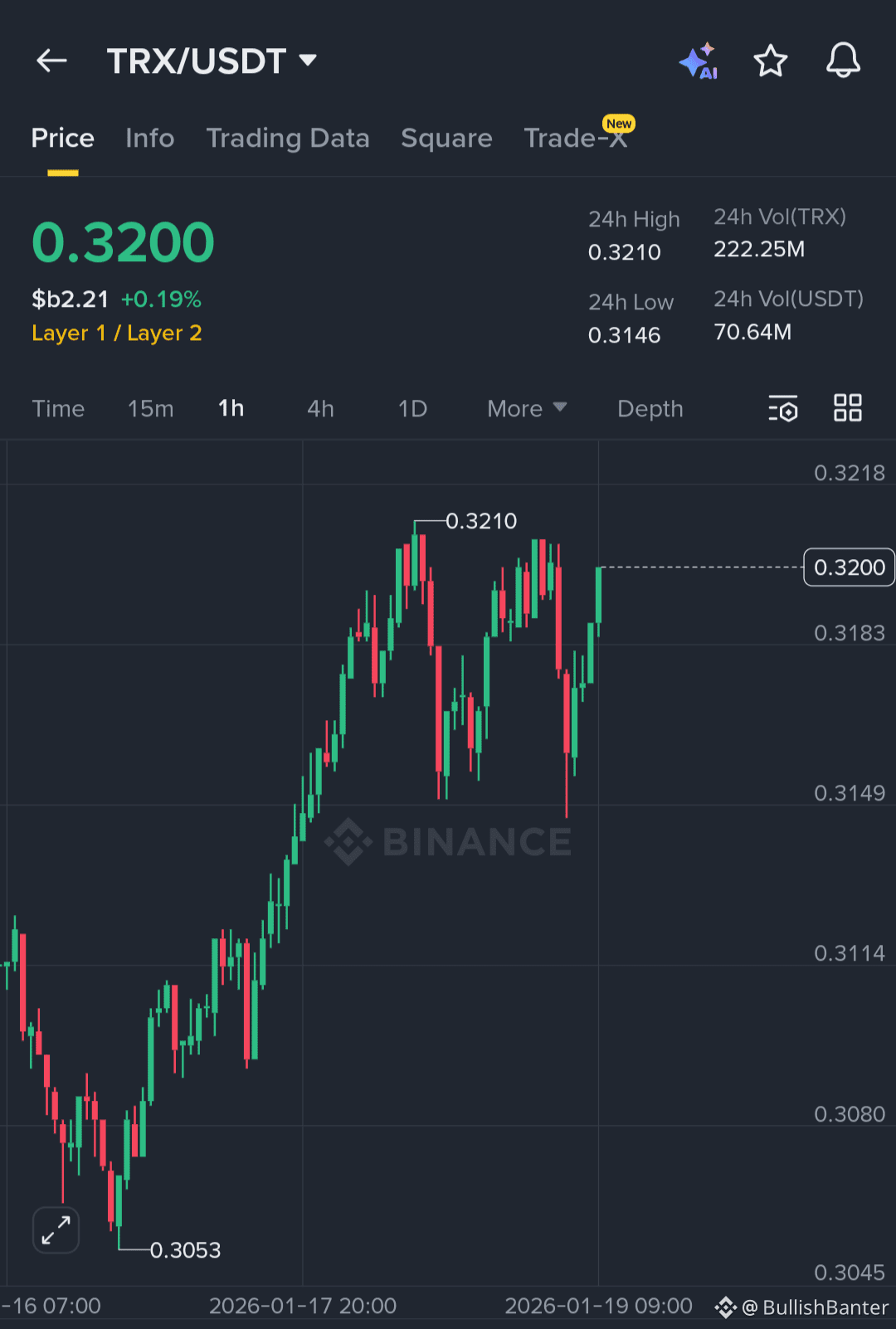This screenshot has height=1329, width=896.
Task: Click the 0.3210 high label on the chart
Action: [x=482, y=521]
